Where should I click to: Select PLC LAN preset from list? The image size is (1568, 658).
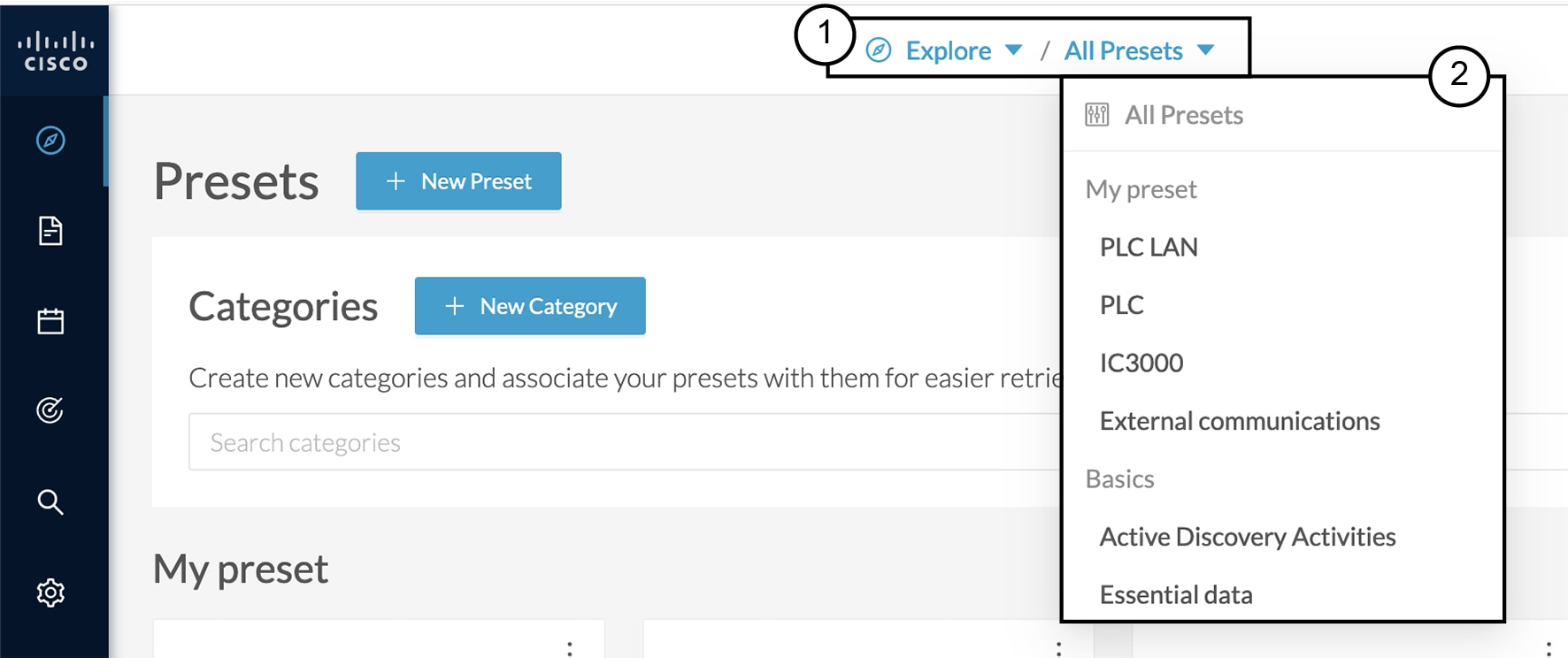1149,247
